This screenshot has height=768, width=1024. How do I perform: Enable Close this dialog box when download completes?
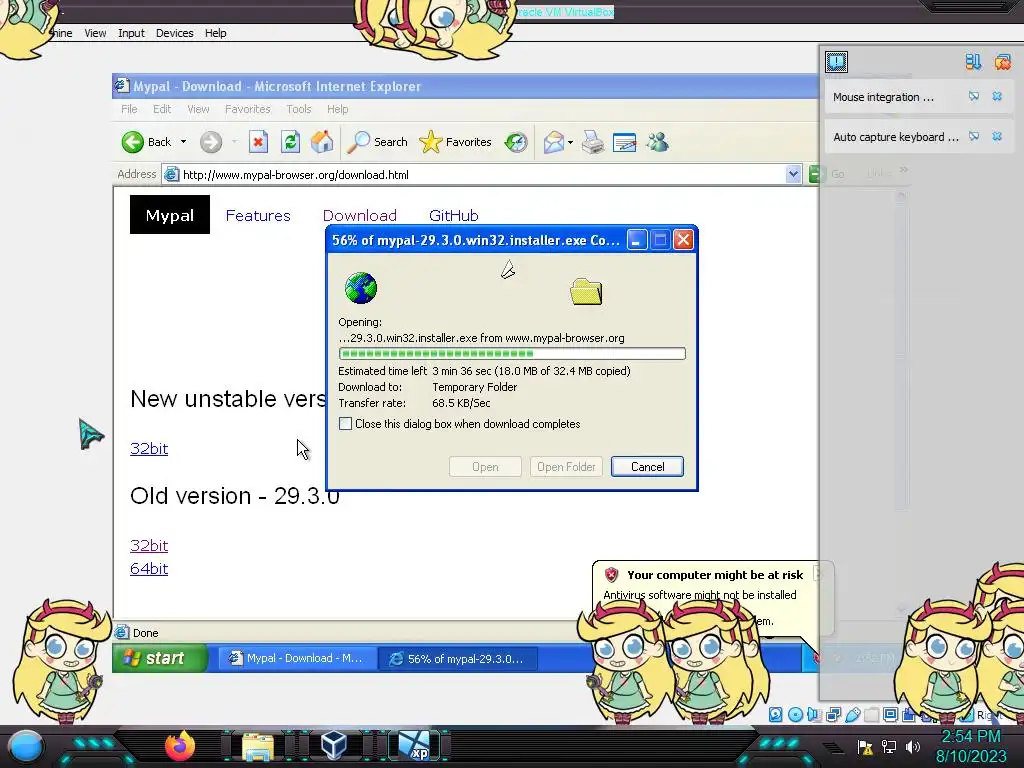(x=345, y=424)
